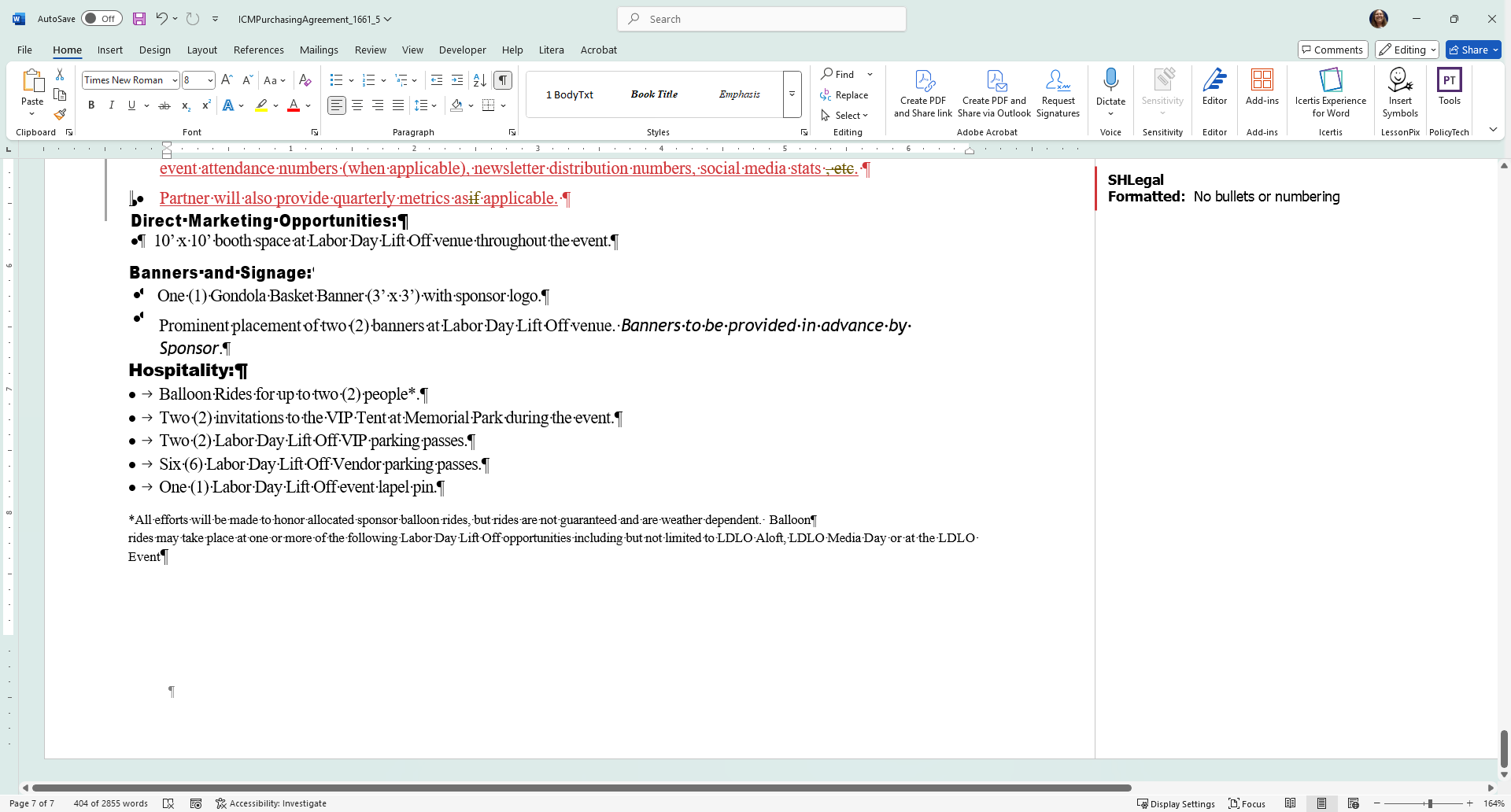
Task: Click the Accessibility Investigate status item
Action: (271, 803)
